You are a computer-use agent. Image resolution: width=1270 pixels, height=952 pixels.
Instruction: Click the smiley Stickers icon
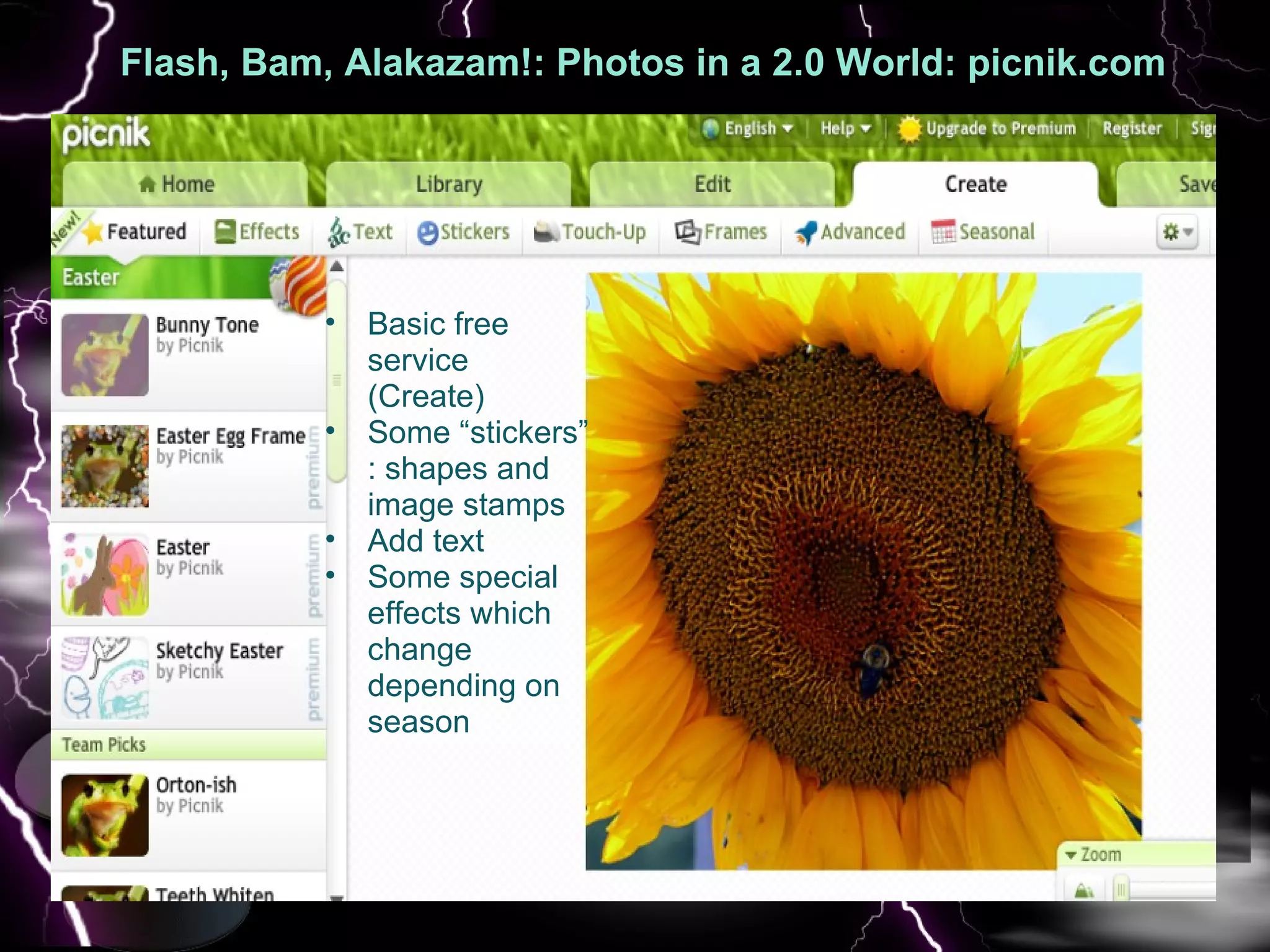pyautogui.click(x=427, y=232)
